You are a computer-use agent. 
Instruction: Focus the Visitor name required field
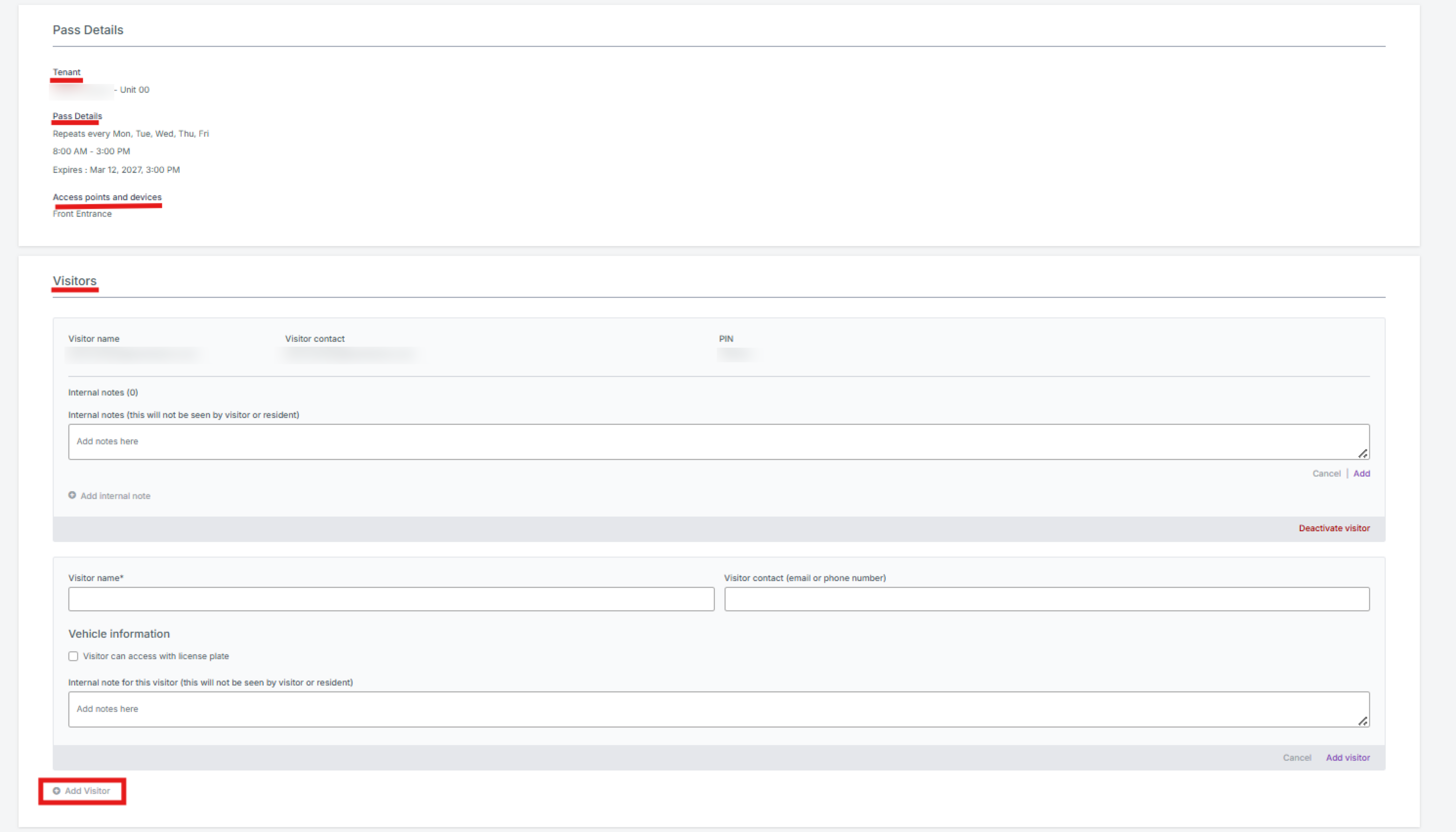[391, 599]
